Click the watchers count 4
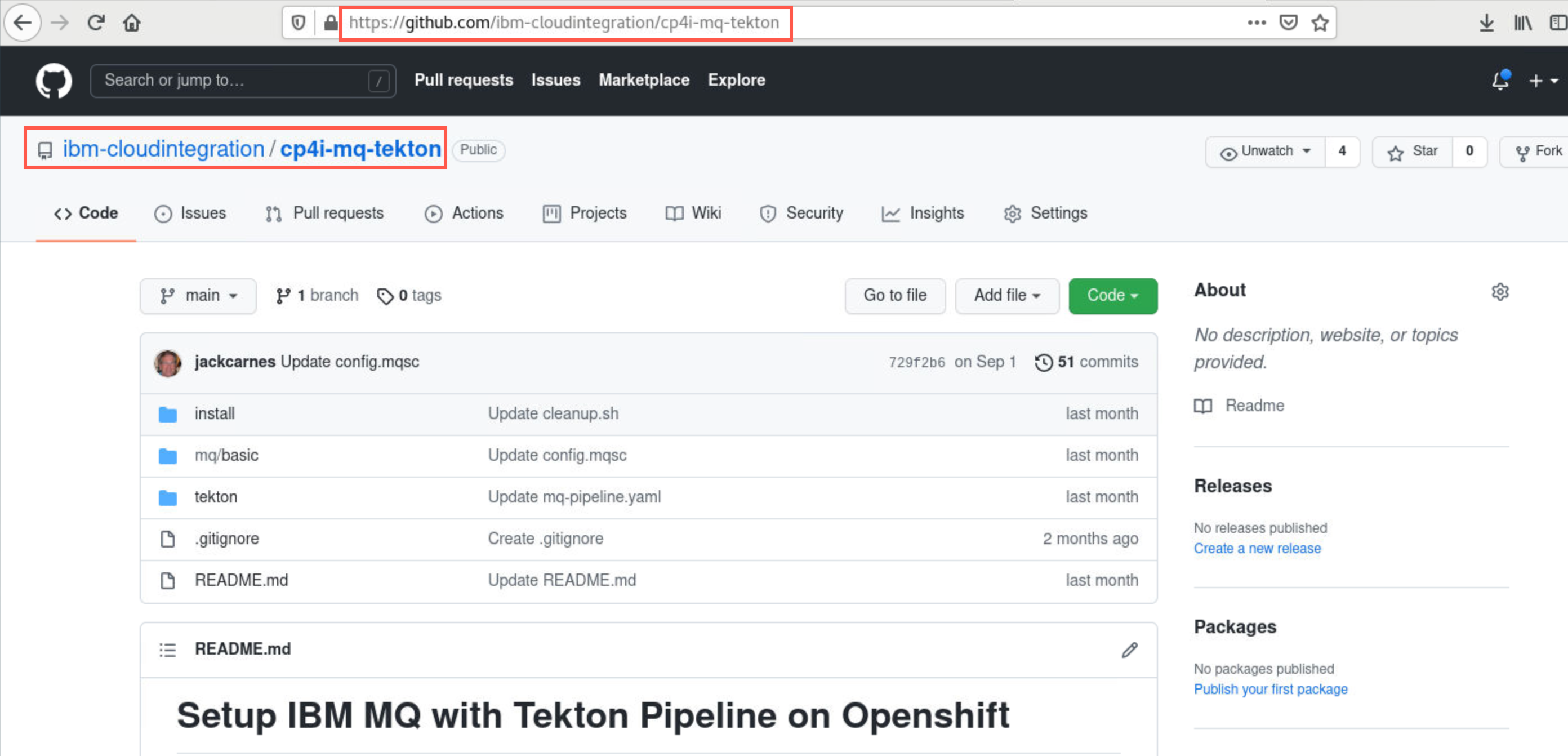The image size is (1568, 756). (x=1342, y=151)
